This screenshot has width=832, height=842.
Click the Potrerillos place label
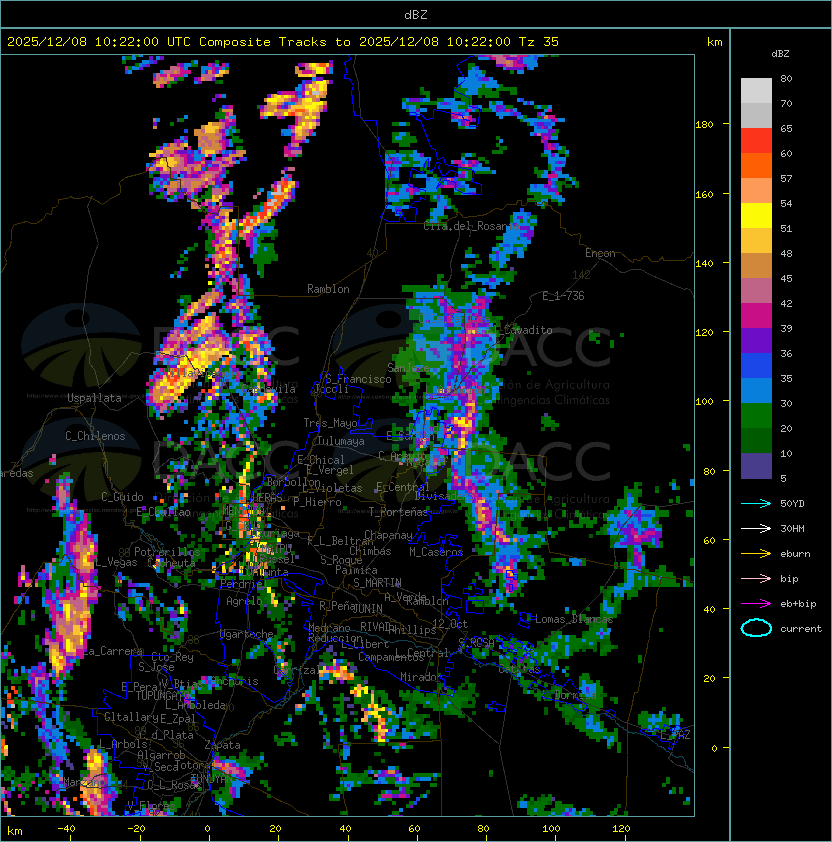point(167,552)
